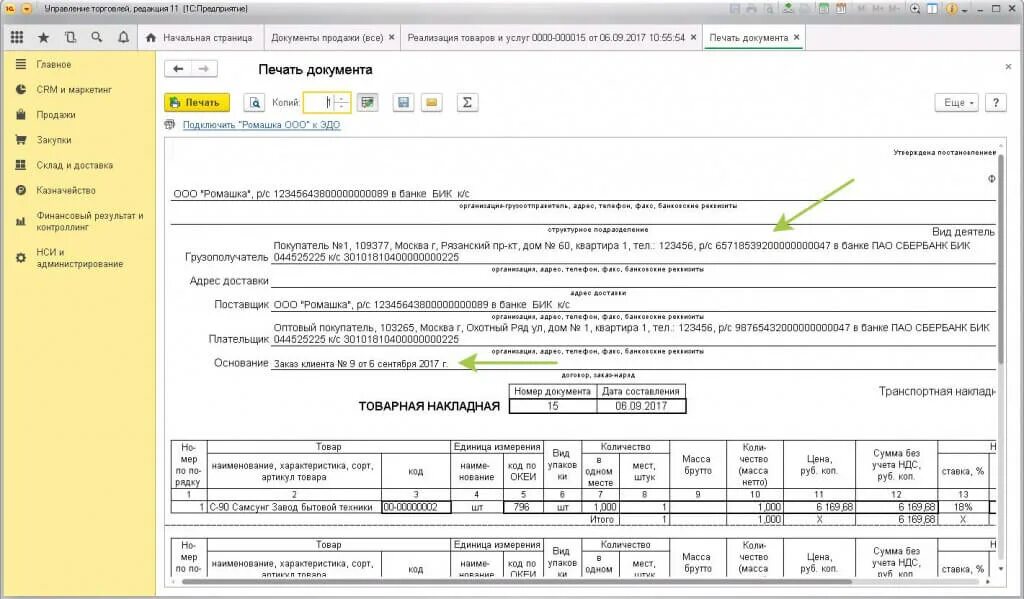Open НСИ и администрирование section
Screen dimensions: 1024x599
click(78, 258)
